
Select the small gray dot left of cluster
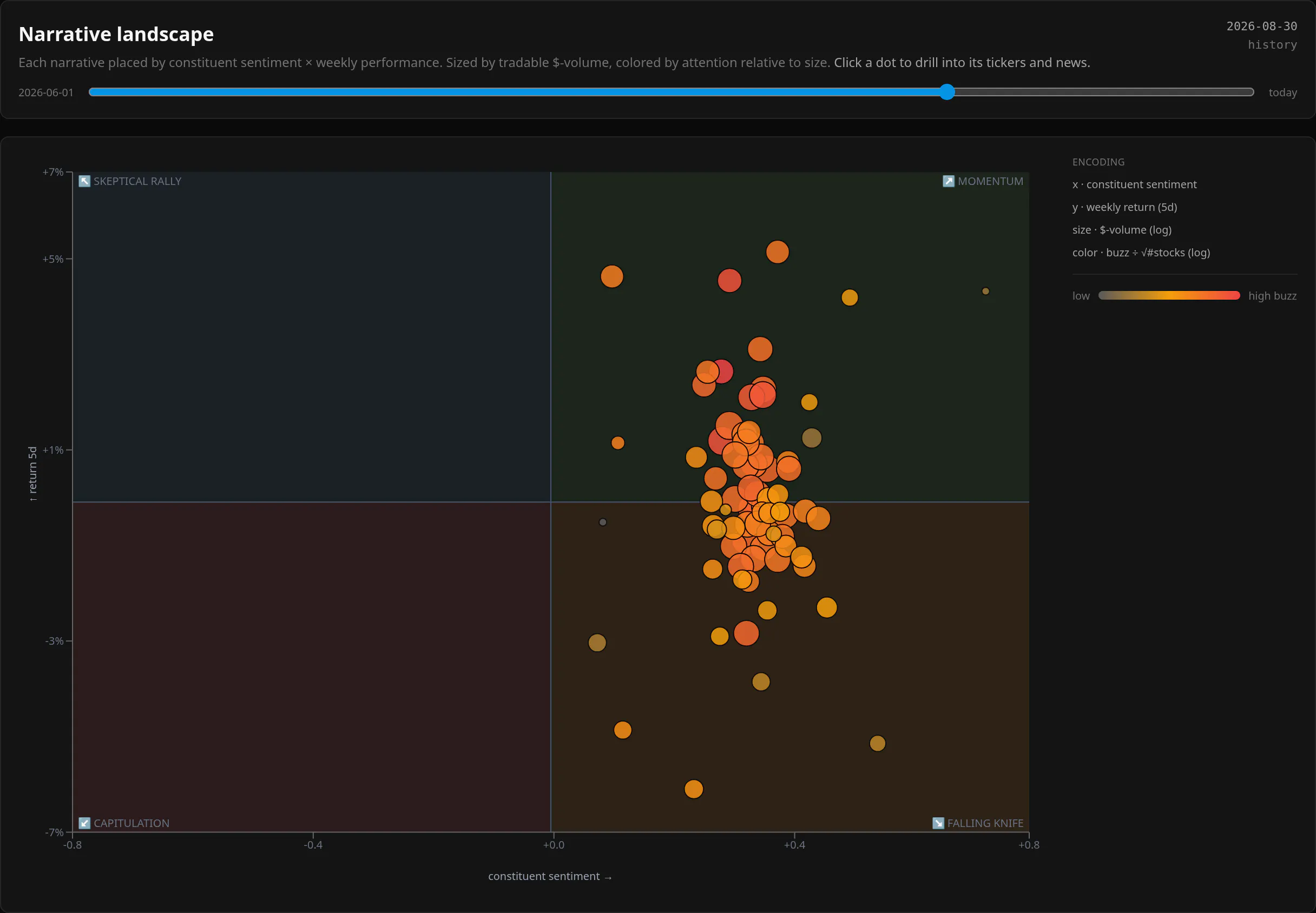[602, 522]
